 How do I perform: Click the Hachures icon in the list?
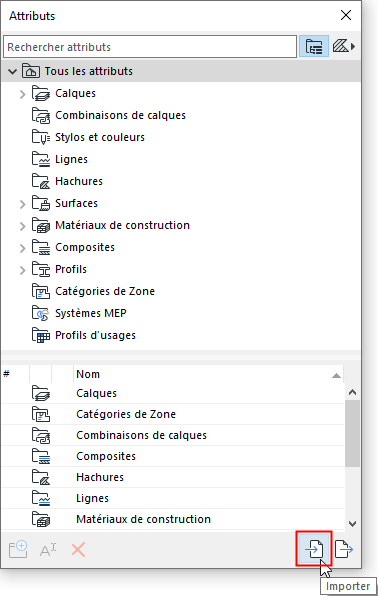(x=41, y=477)
